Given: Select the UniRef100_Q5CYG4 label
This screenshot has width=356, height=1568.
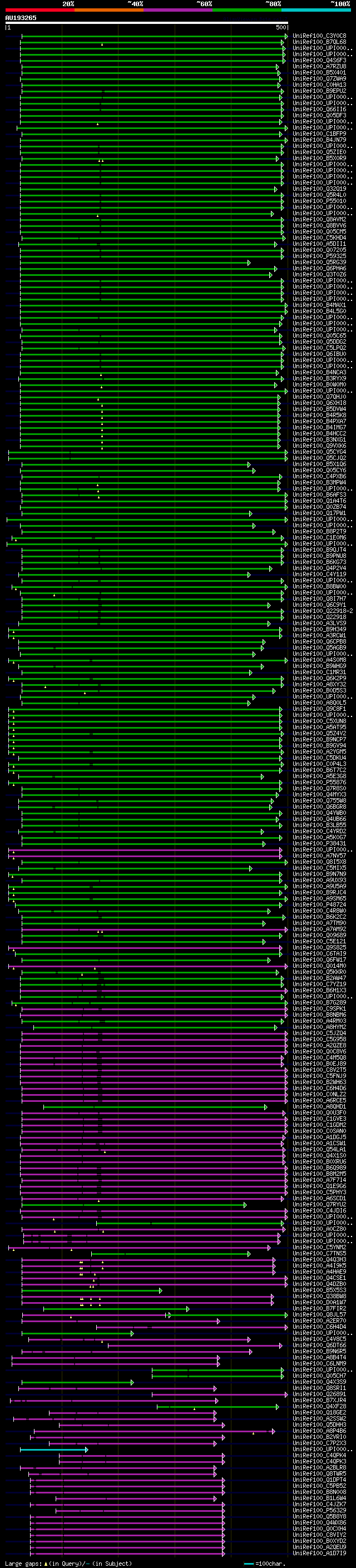Looking at the screenshot, I should 319,452.
